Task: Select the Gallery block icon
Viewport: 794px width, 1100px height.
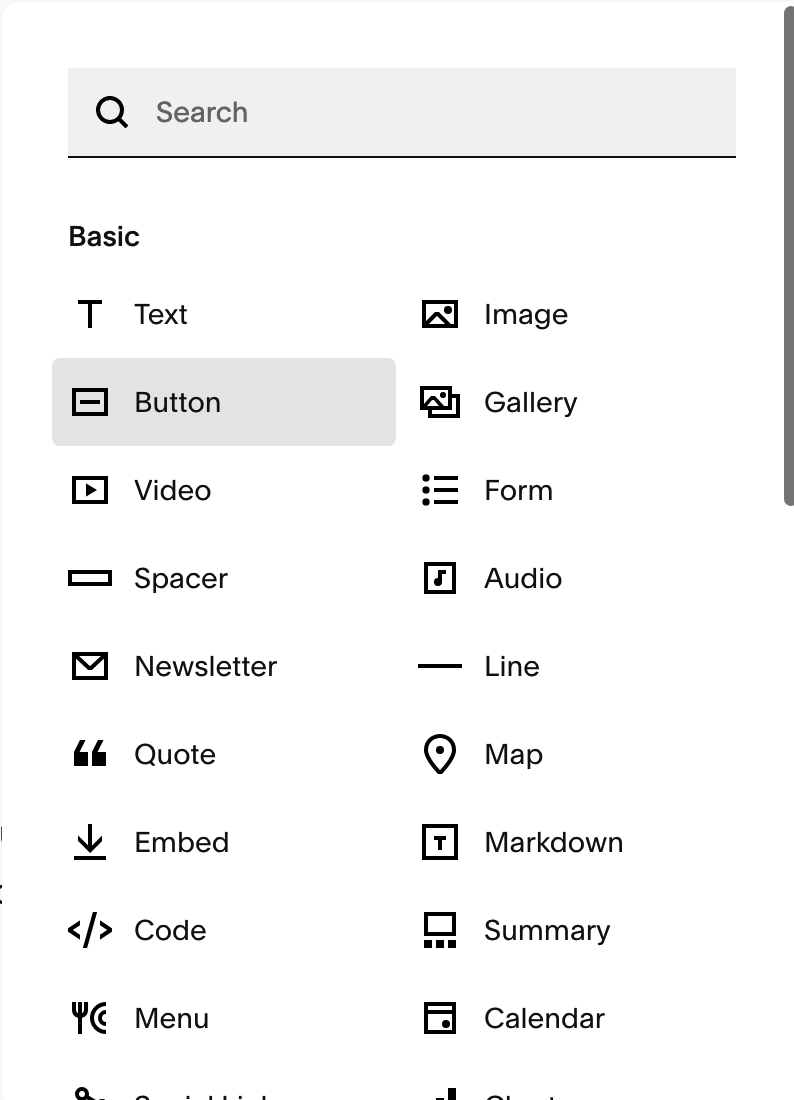Action: (x=440, y=402)
